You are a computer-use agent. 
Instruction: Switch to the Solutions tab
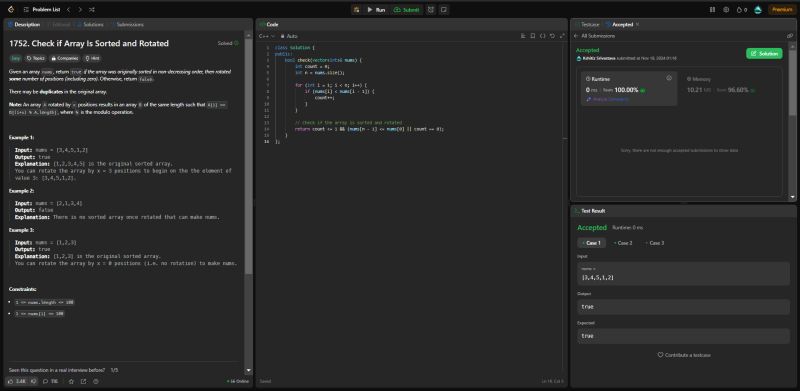[90, 25]
